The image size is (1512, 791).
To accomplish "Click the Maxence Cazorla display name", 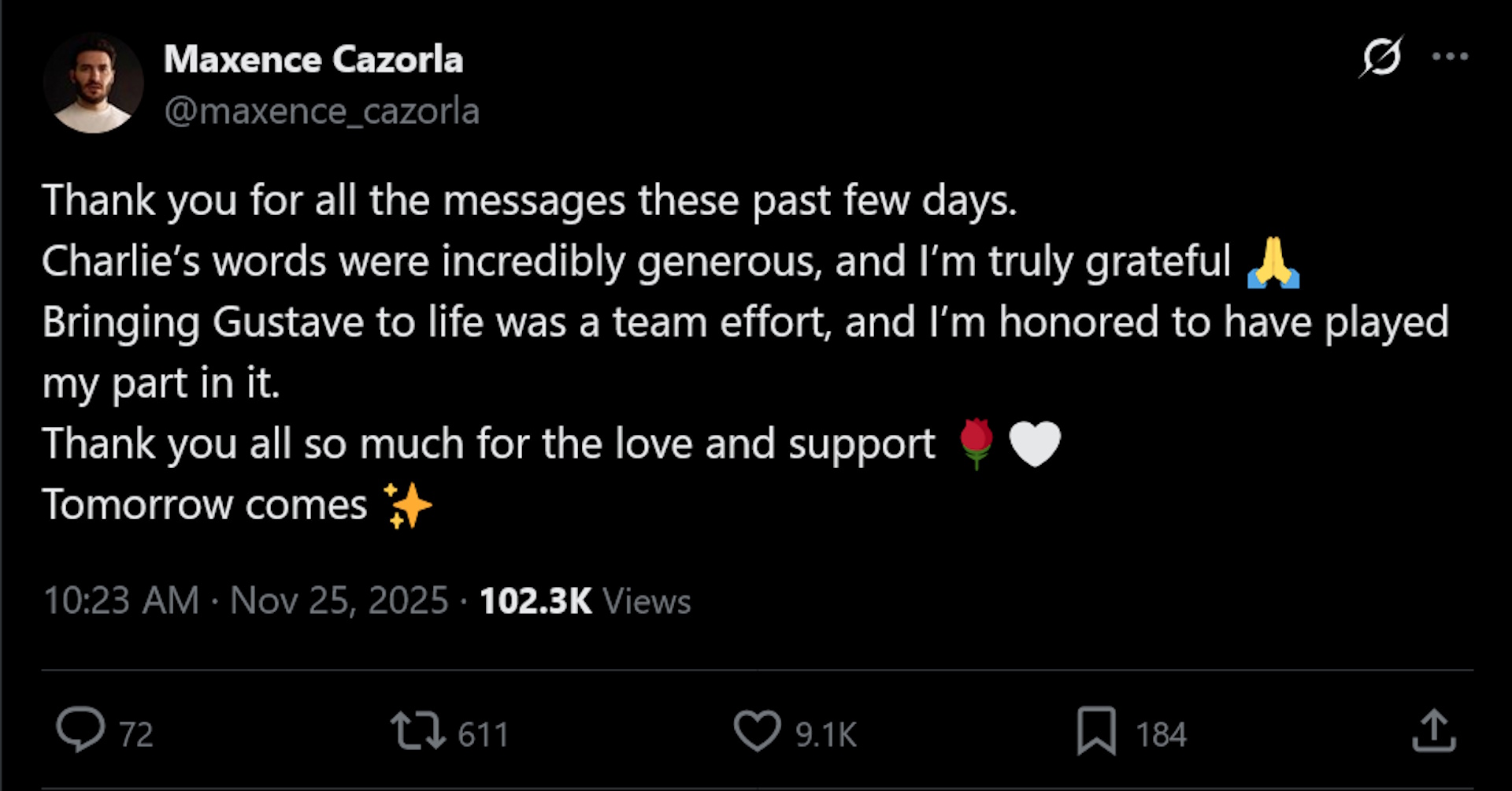I will coord(313,60).
